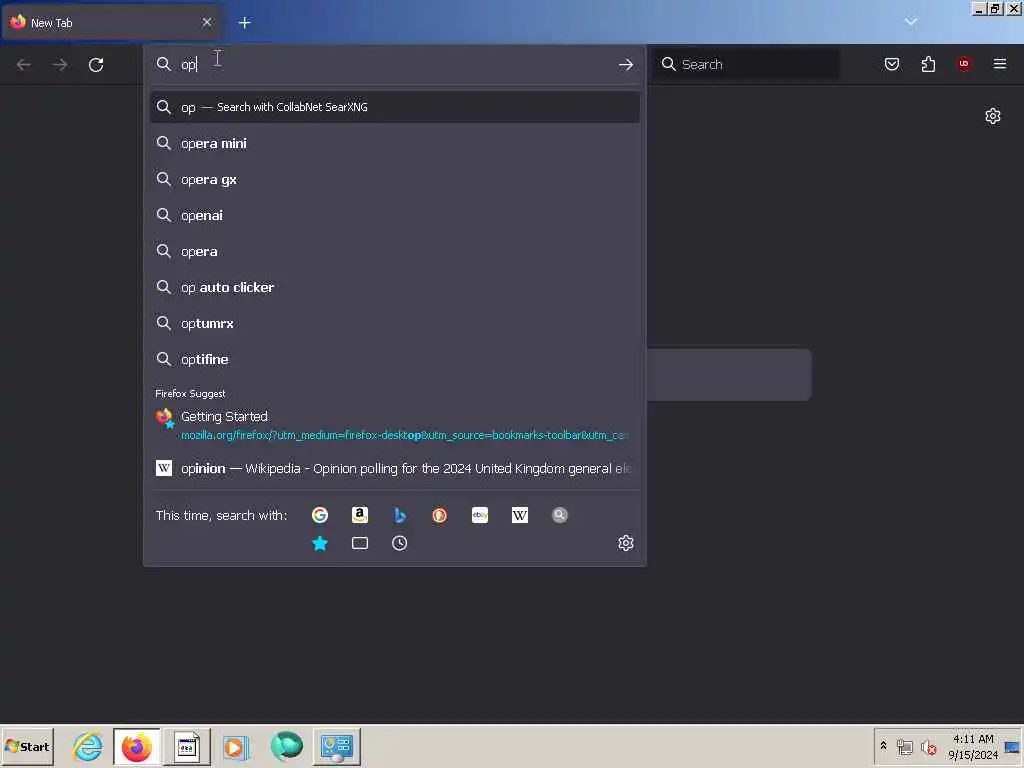
Task: Select the 'optumrx' suggestion
Action: pos(394,323)
